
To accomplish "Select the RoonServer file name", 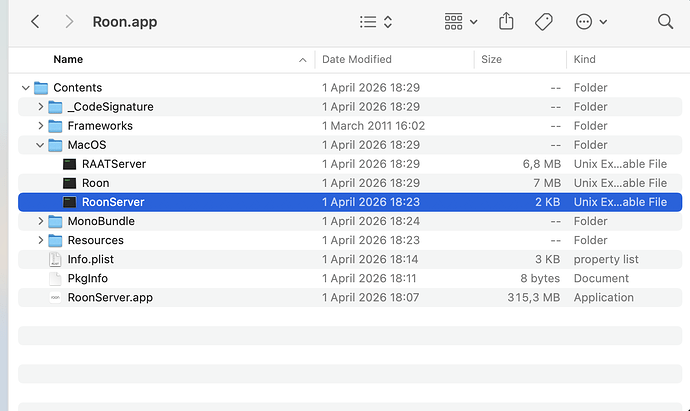I will (113, 202).
